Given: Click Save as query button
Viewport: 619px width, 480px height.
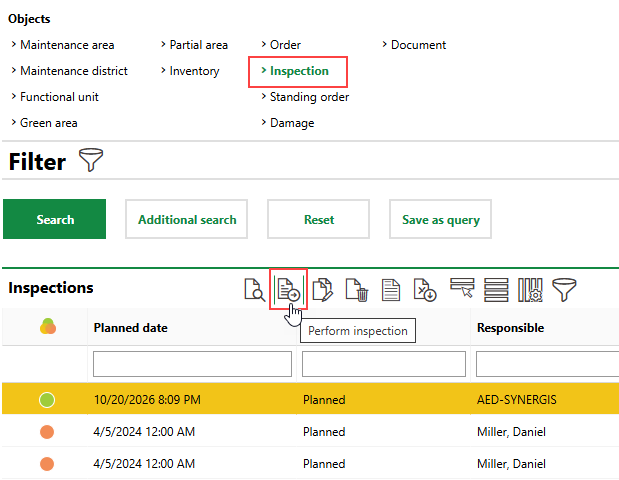Looking at the screenshot, I should (x=440, y=219).
